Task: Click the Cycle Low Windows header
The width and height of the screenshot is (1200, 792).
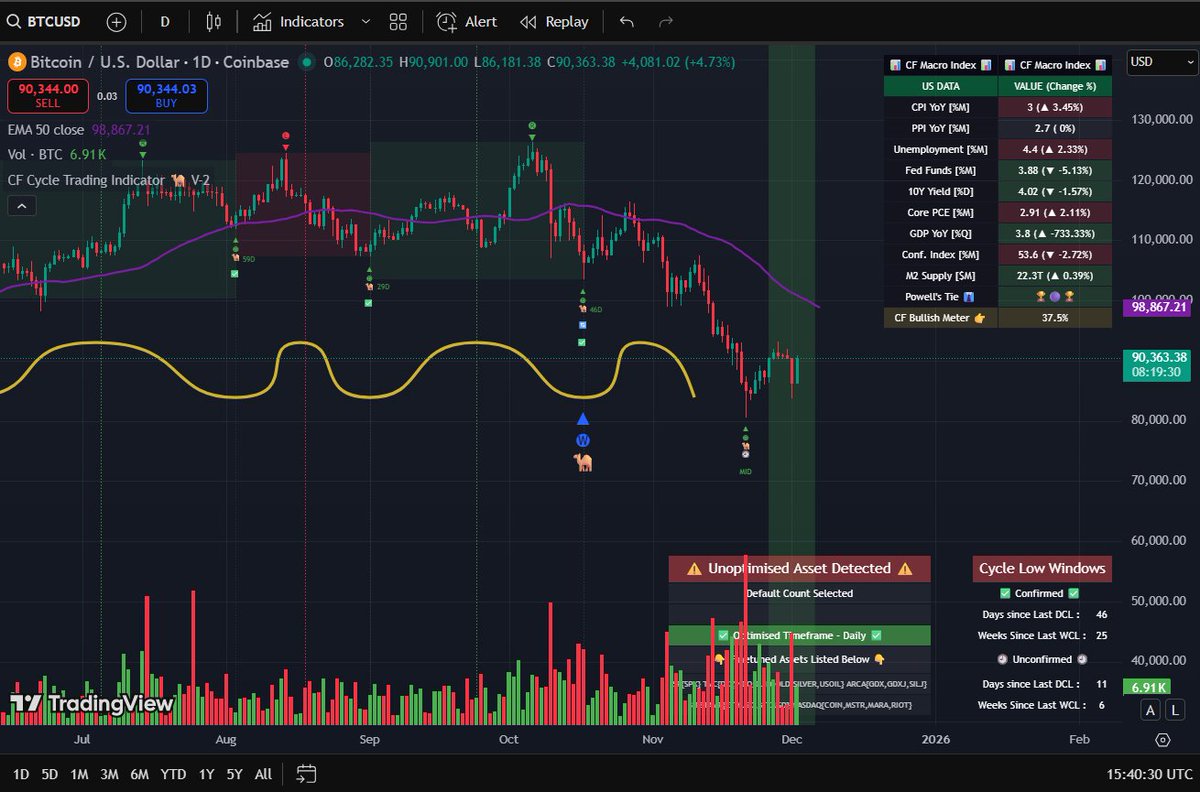Action: 1042,568
